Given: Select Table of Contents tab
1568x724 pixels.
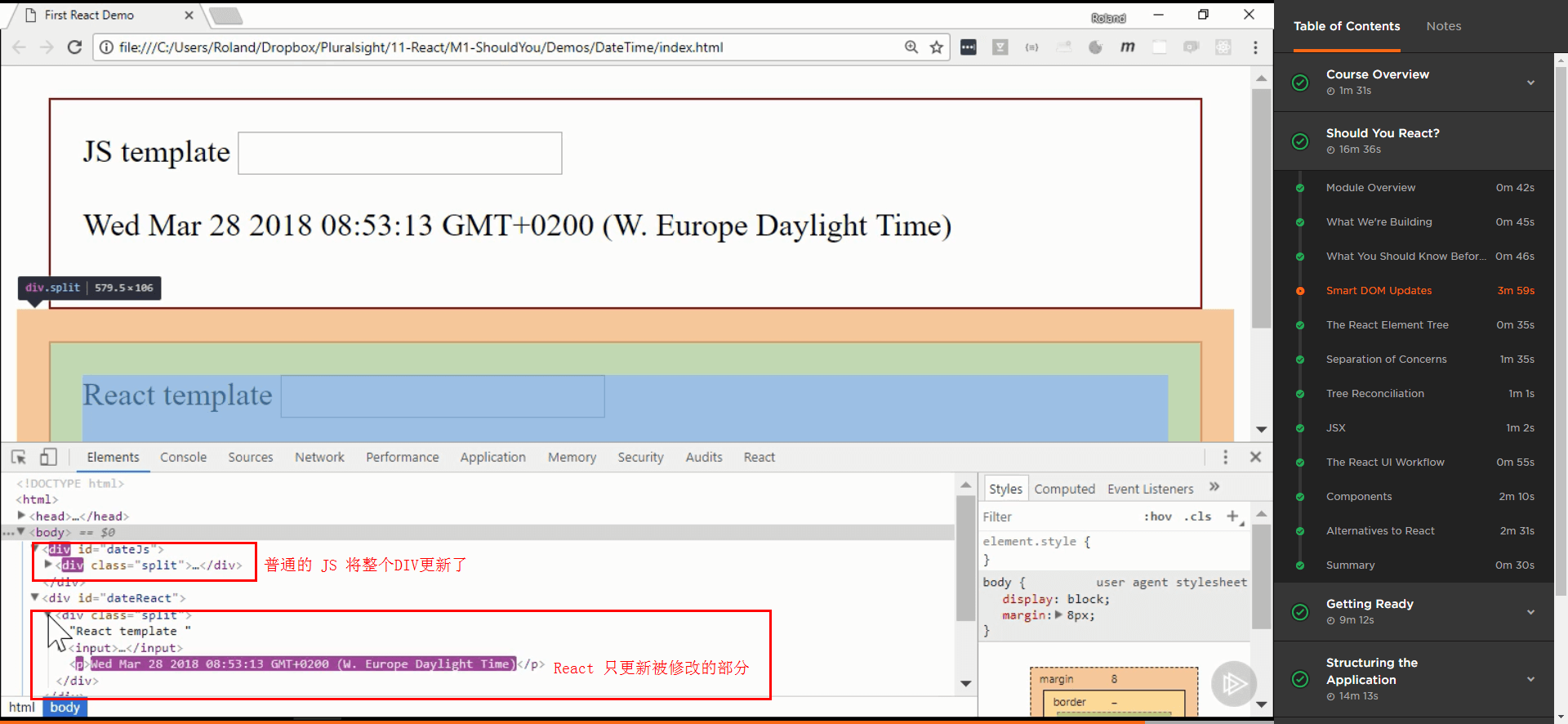Looking at the screenshot, I should tap(1347, 26).
